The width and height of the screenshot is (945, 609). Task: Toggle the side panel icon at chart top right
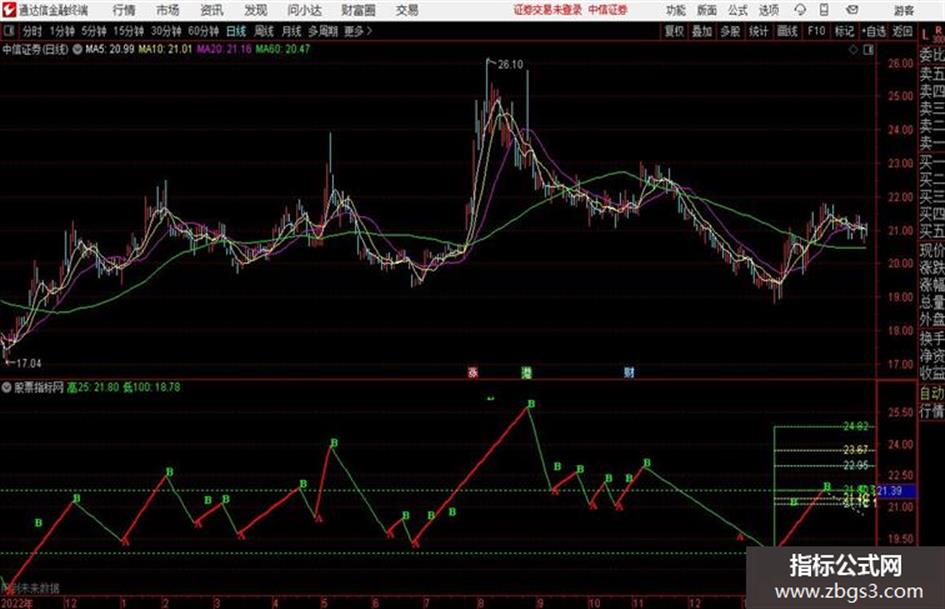(868, 50)
